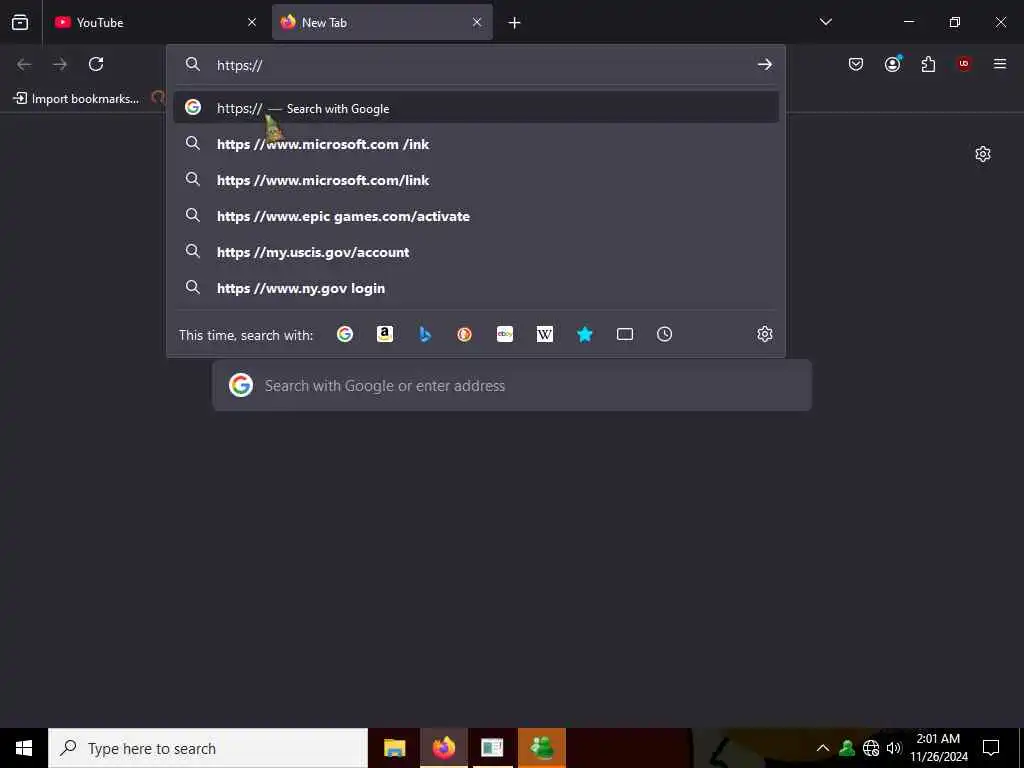
Task: Go forward one page
Action: click(x=60, y=64)
